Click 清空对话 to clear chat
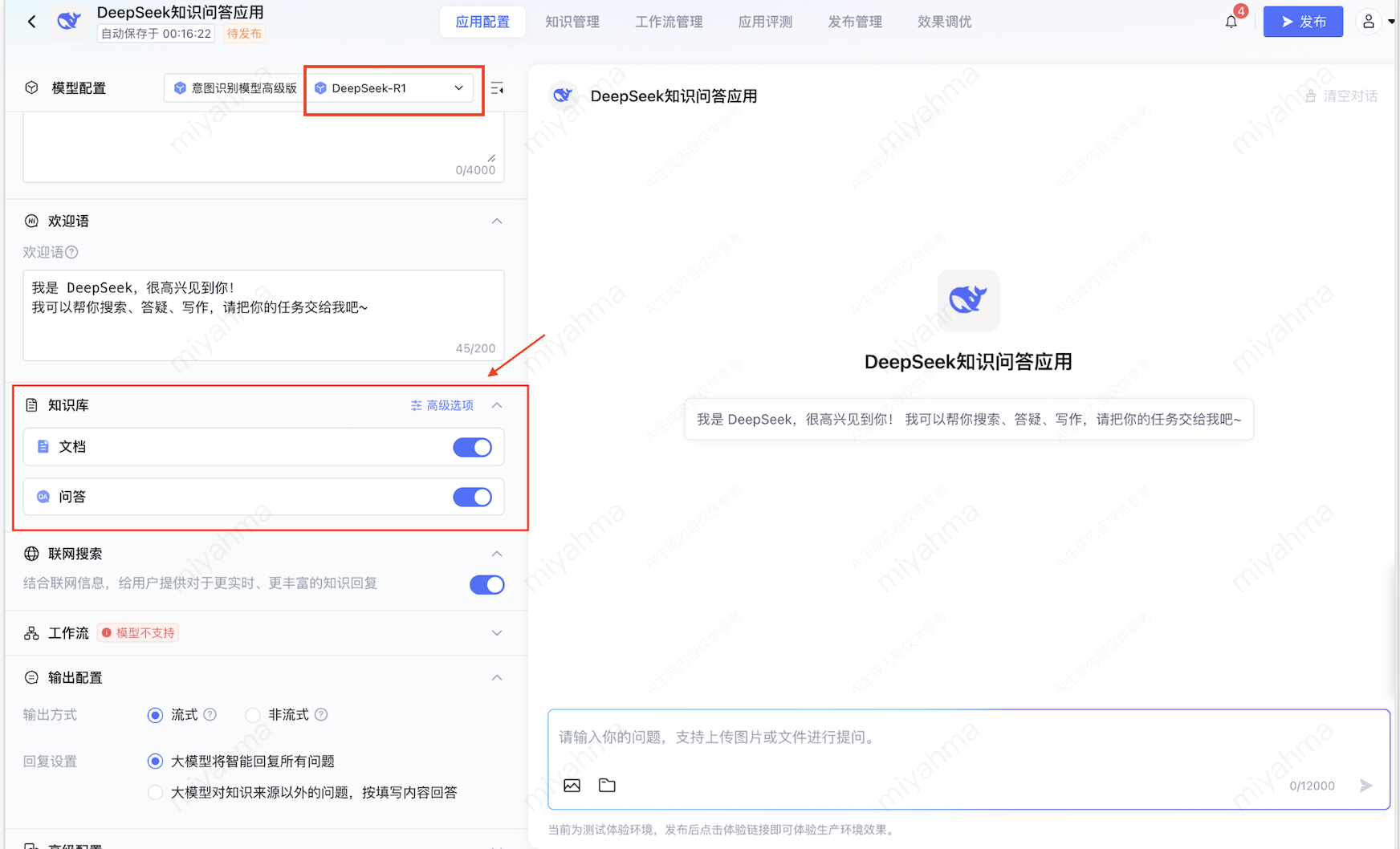Image resolution: width=1400 pixels, height=849 pixels. coord(1341,95)
